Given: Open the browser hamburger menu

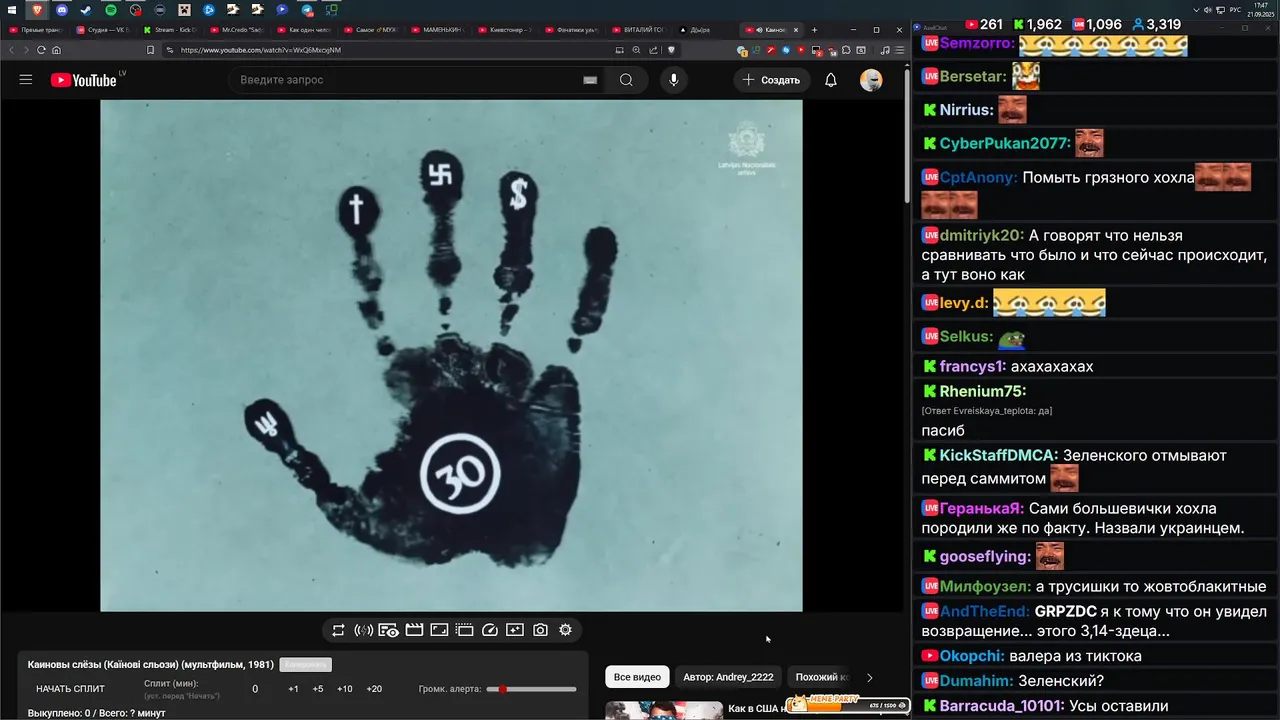Looking at the screenshot, I should pyautogui.click(x=899, y=50).
